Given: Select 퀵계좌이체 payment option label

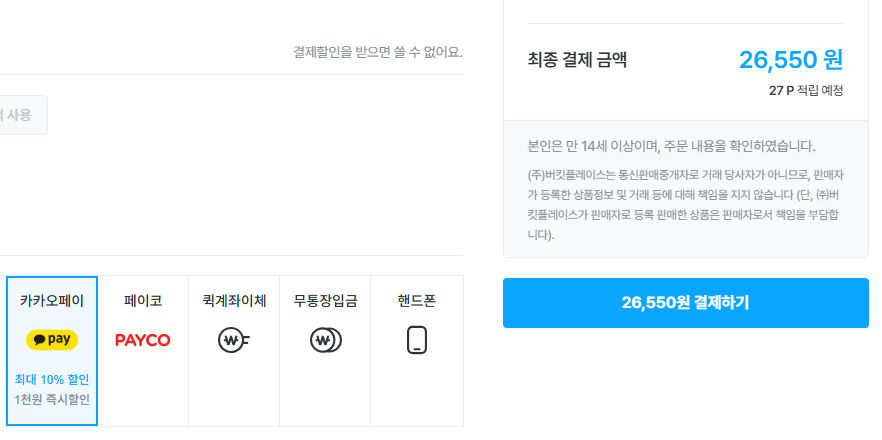Looking at the screenshot, I should pyautogui.click(x=234, y=300).
